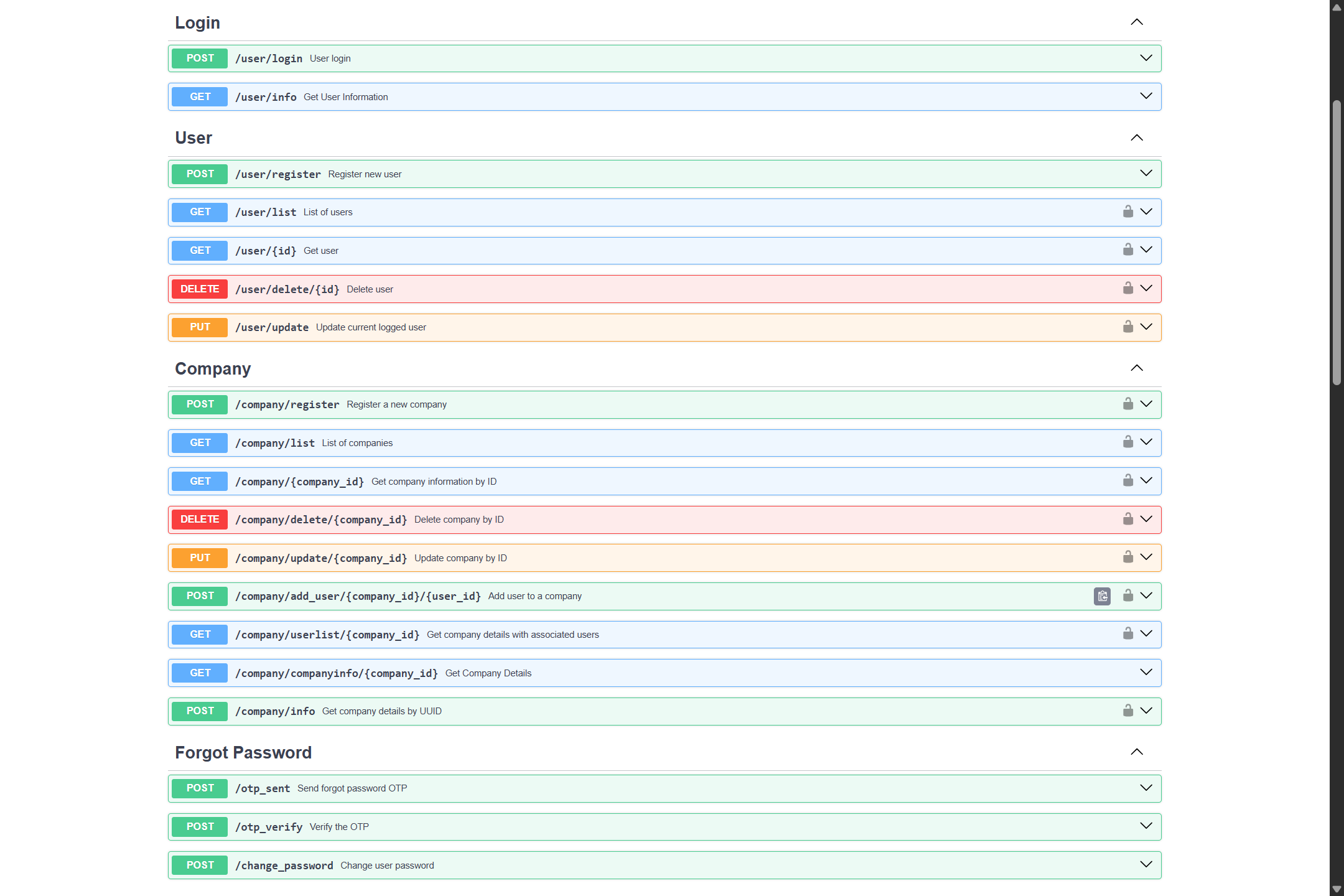Click the lock icon on /company/info
The image size is (1344, 896).
tap(1127, 711)
